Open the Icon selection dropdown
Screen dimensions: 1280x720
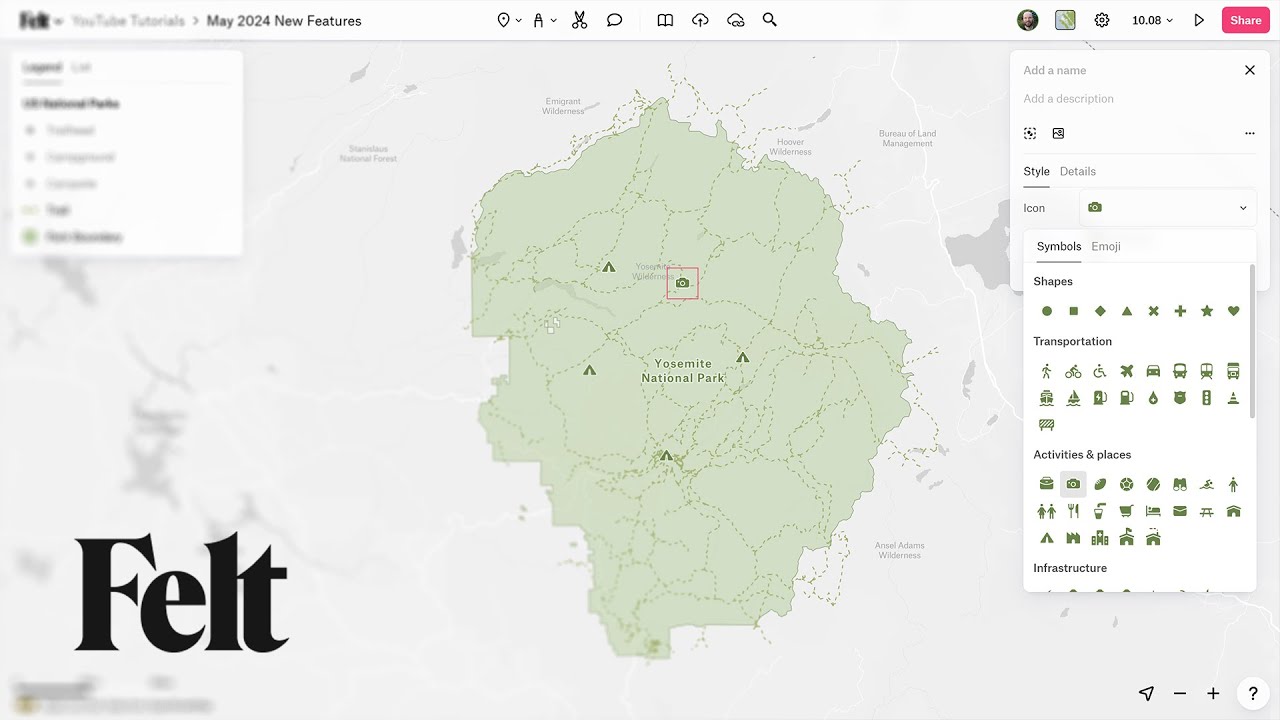[1167, 208]
